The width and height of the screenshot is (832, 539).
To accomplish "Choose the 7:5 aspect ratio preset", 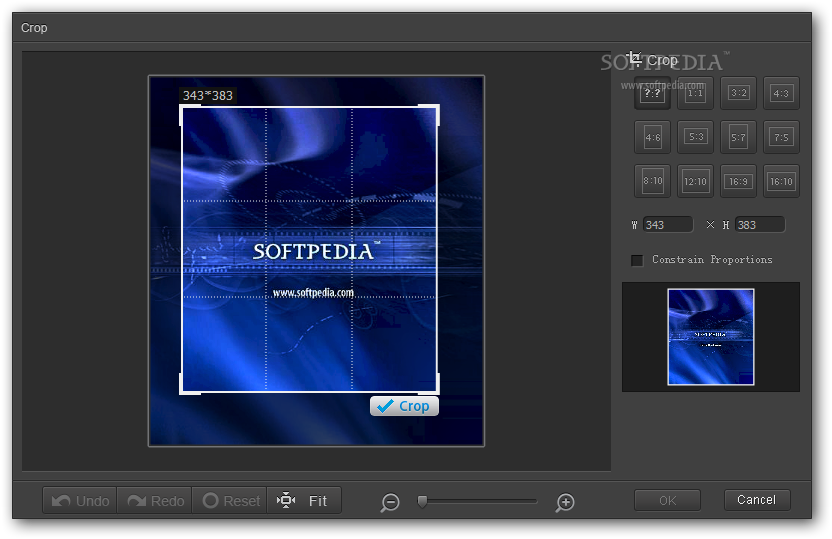I will pyautogui.click(x=781, y=137).
